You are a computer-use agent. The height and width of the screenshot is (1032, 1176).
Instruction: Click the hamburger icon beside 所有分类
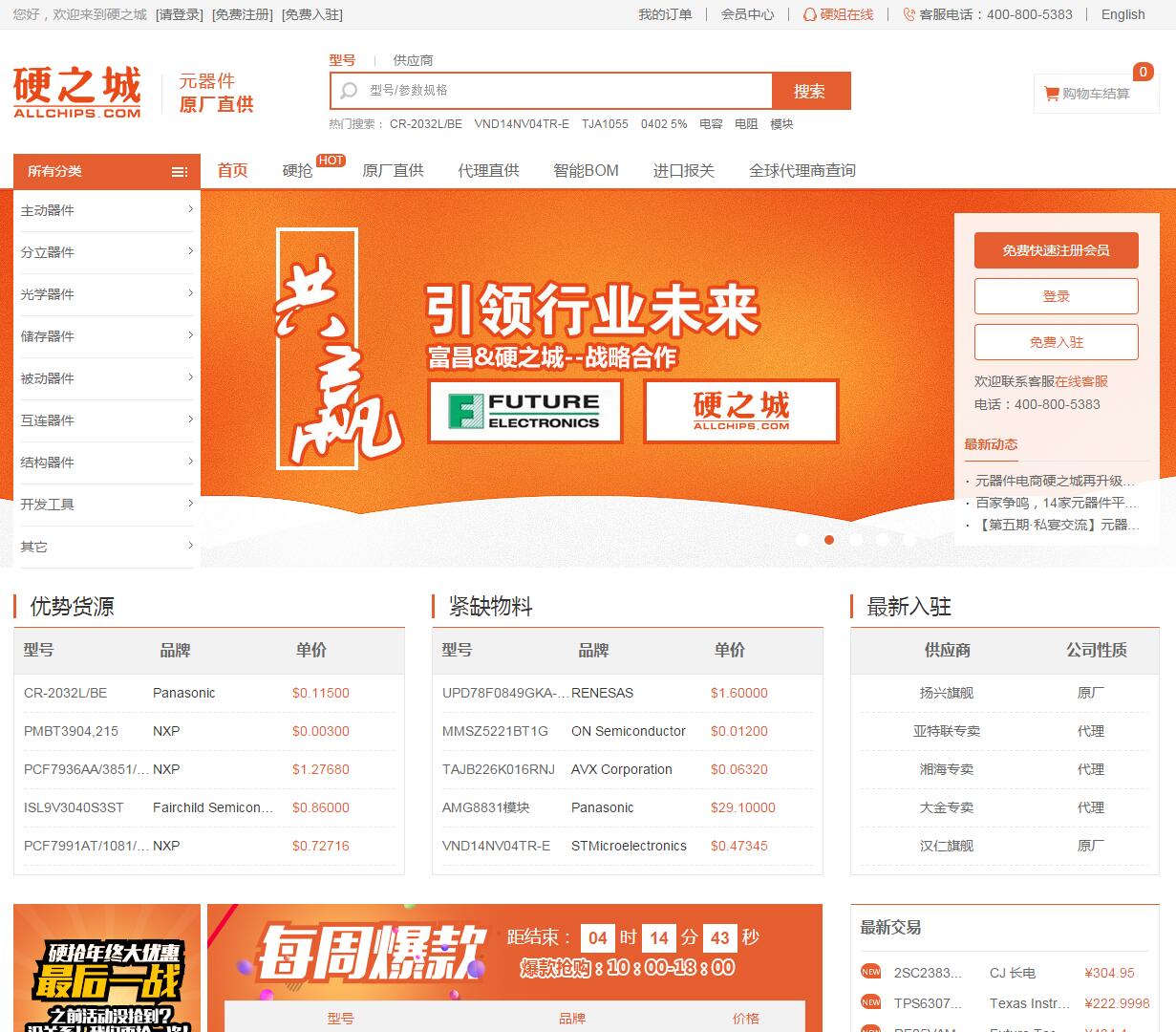point(180,172)
